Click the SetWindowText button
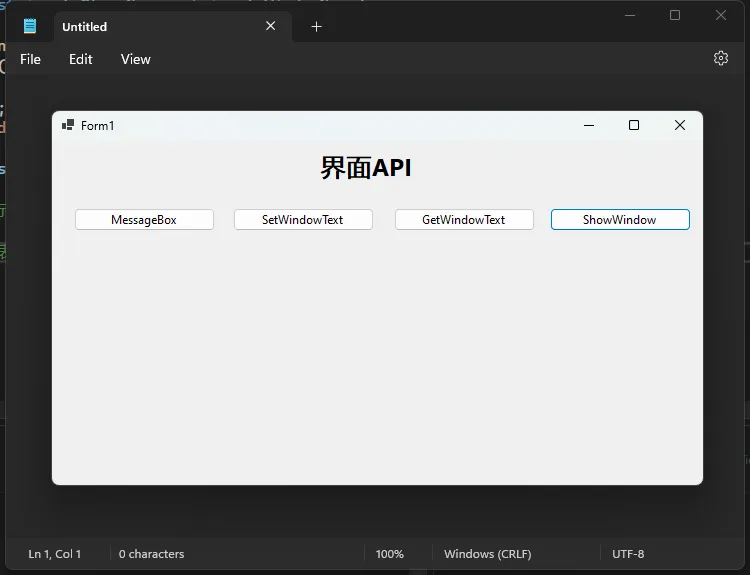Image resolution: width=750 pixels, height=575 pixels. coord(303,220)
